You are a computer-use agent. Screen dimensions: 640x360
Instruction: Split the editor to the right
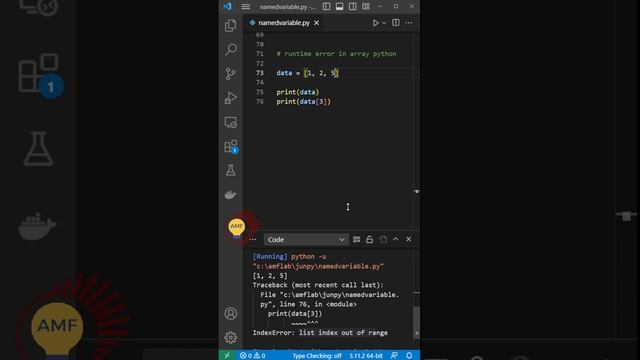point(396,22)
